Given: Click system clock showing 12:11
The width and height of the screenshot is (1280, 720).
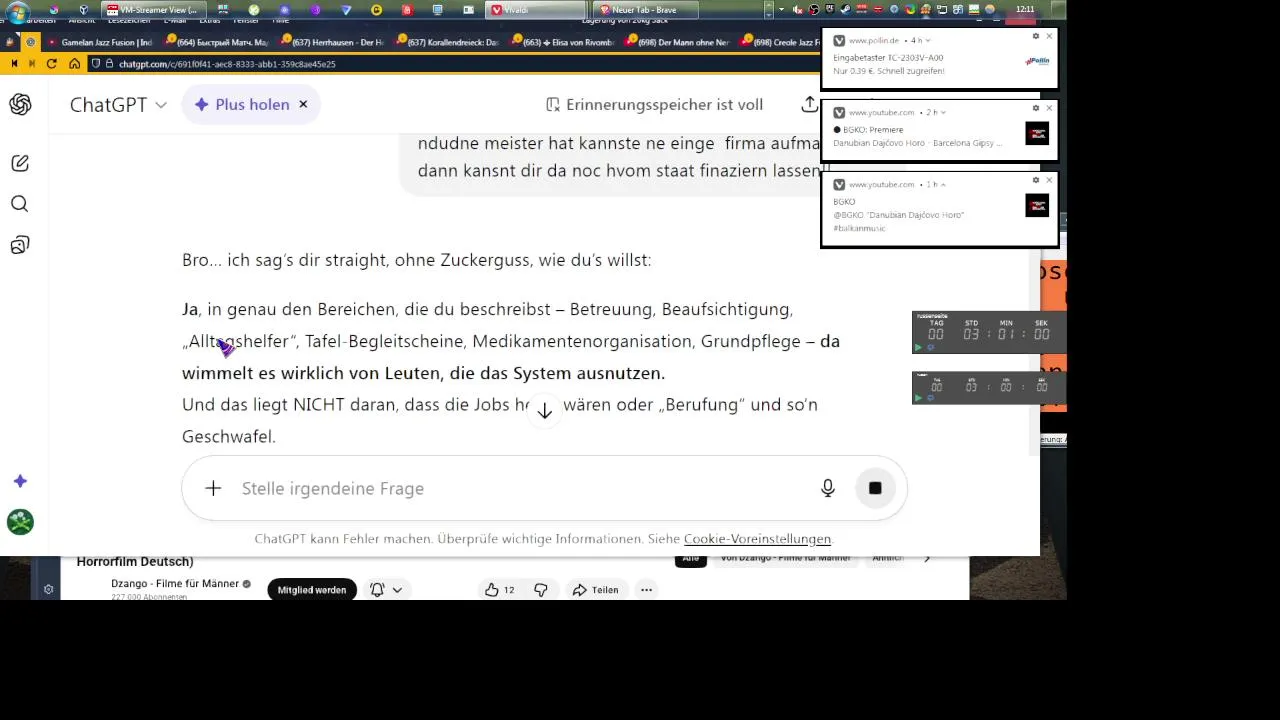Looking at the screenshot, I should tap(1025, 9).
